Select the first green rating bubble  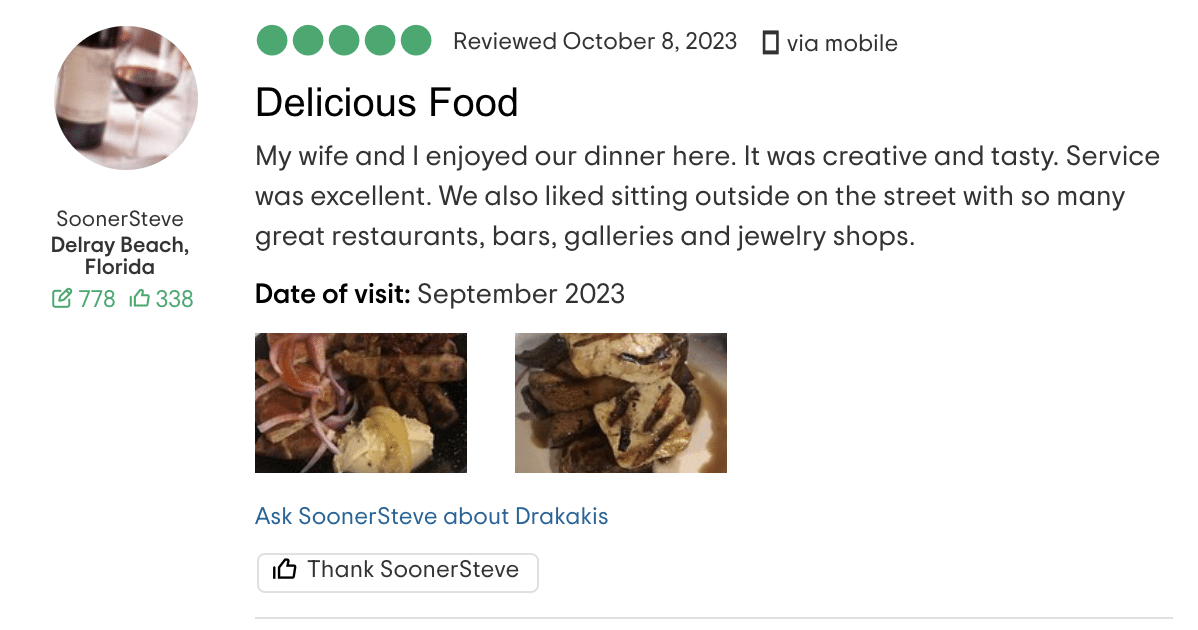click(270, 40)
